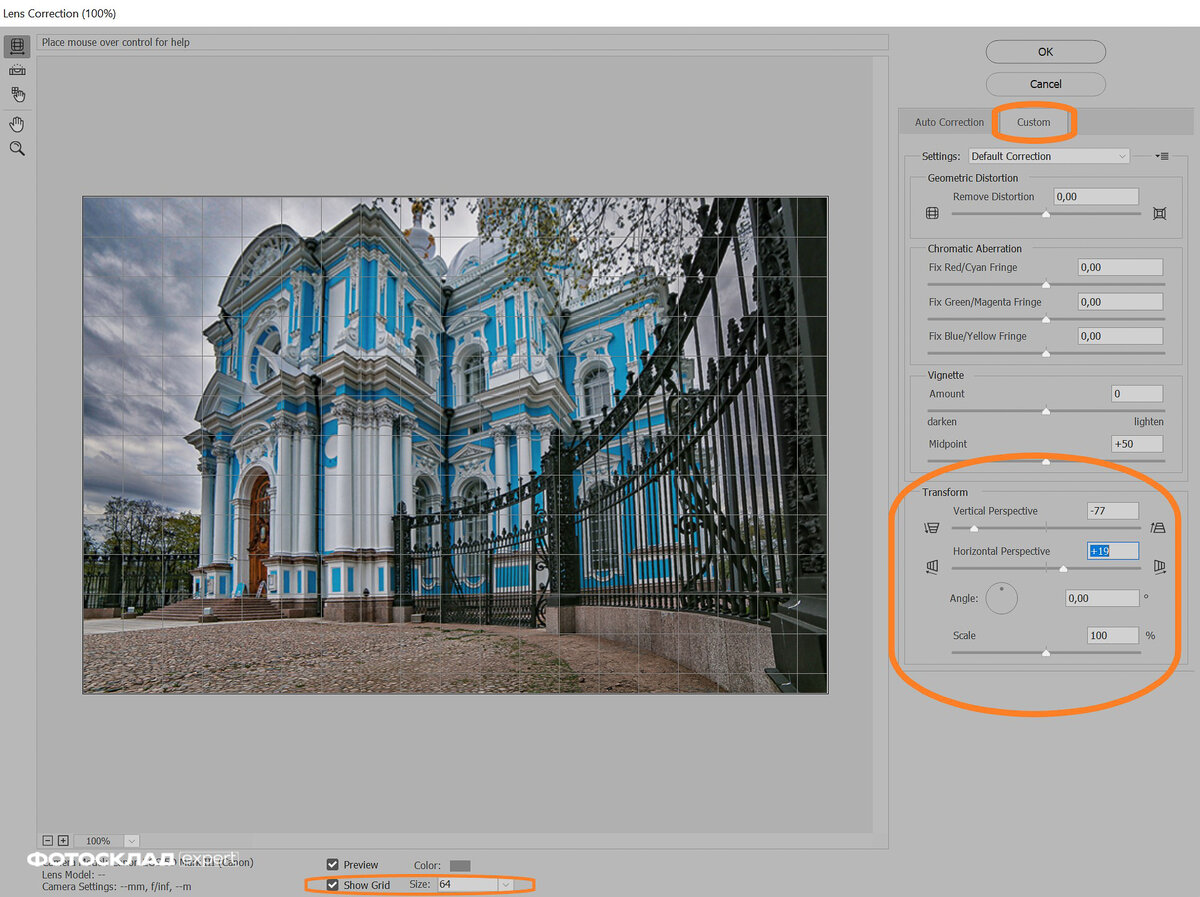Image resolution: width=1200 pixels, height=897 pixels.
Task: Click right vertical perspective icon
Action: click(x=1159, y=527)
